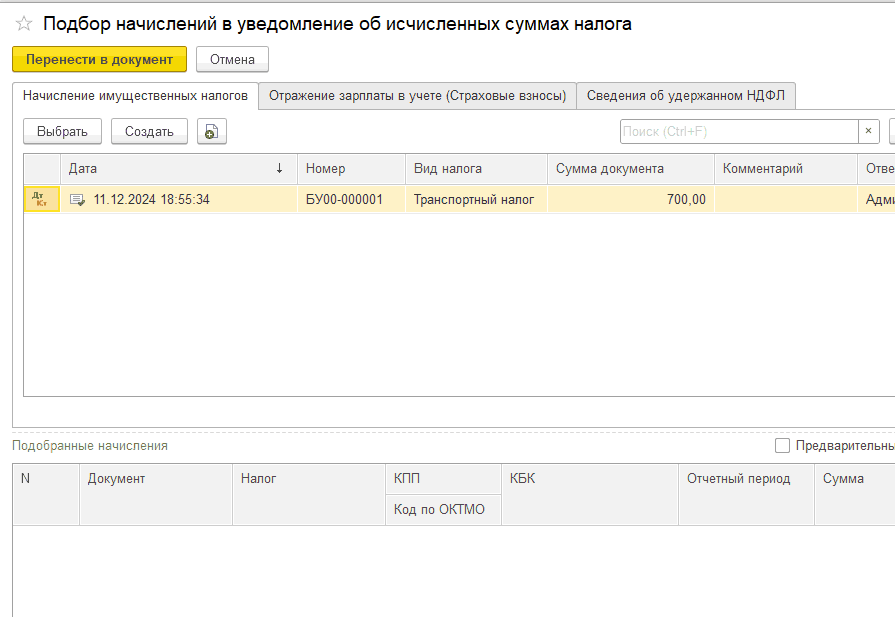Click the Выбрать button

pyautogui.click(x=60, y=131)
